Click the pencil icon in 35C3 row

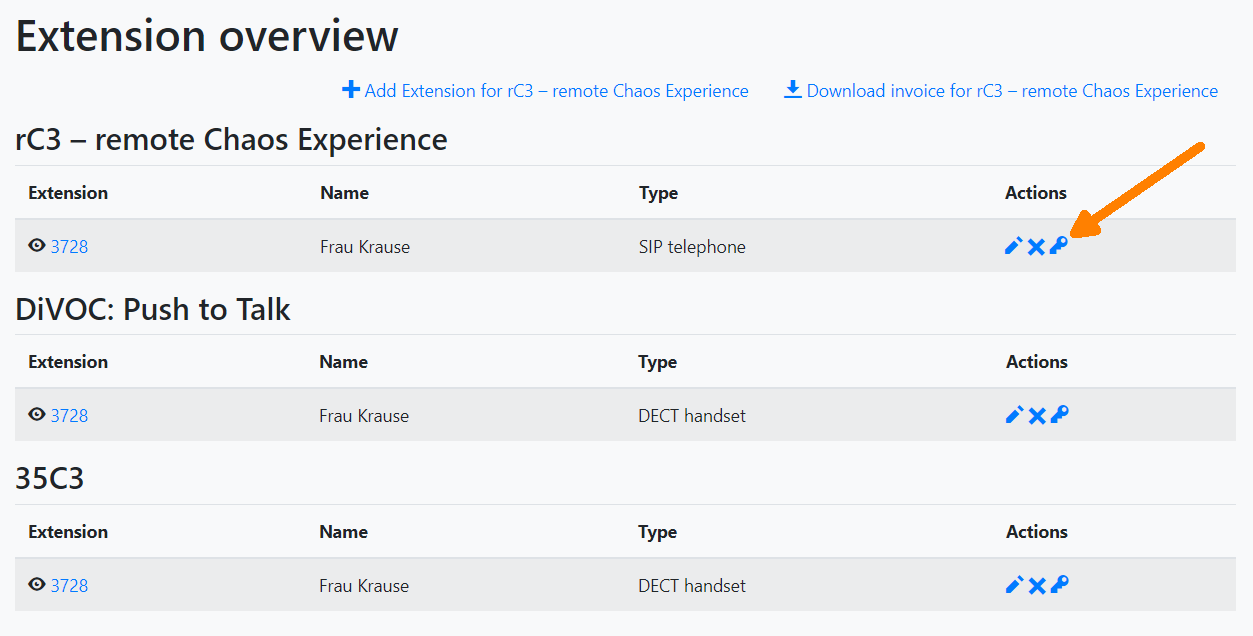[x=1014, y=585]
